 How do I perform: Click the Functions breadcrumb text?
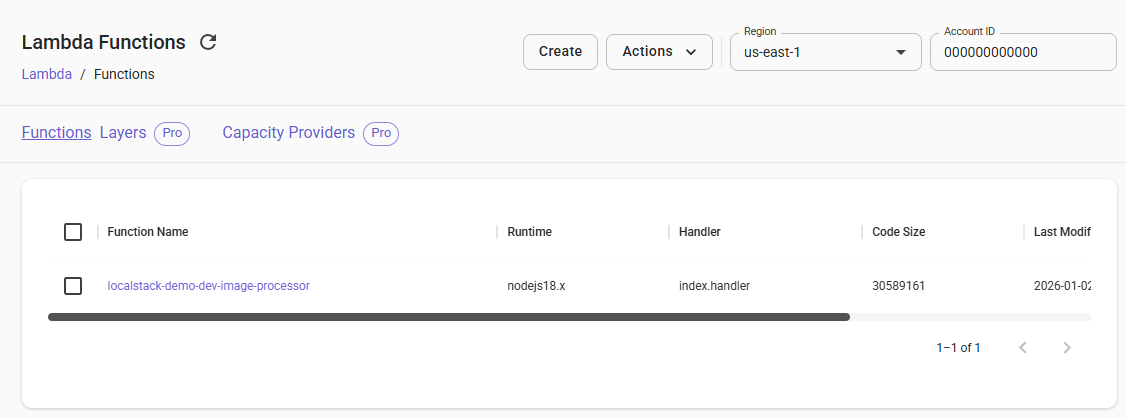point(124,74)
